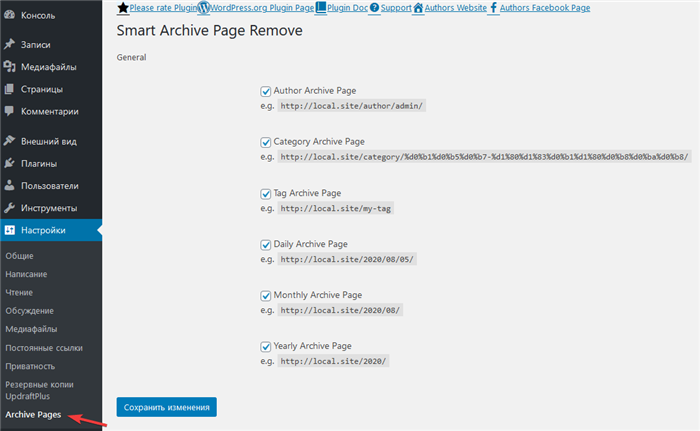Viewport: 700px width, 431px height.
Task: Click the local.site/2020/ example URL
Action: tap(333, 361)
